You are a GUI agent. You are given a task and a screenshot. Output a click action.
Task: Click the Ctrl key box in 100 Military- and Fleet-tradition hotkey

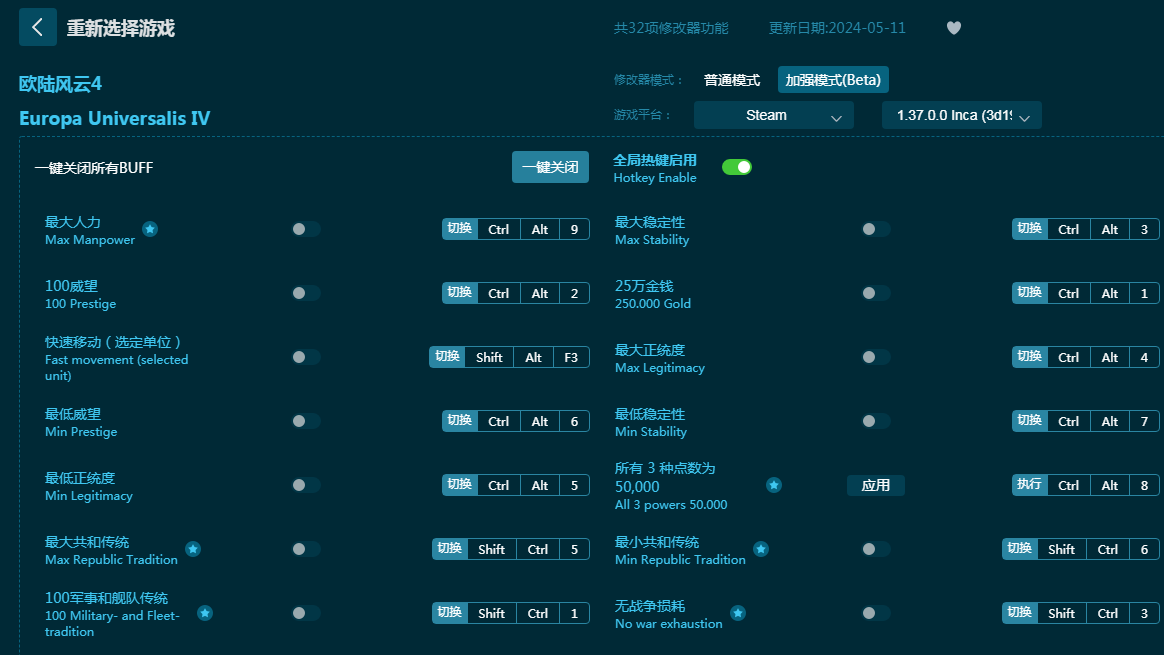point(537,613)
